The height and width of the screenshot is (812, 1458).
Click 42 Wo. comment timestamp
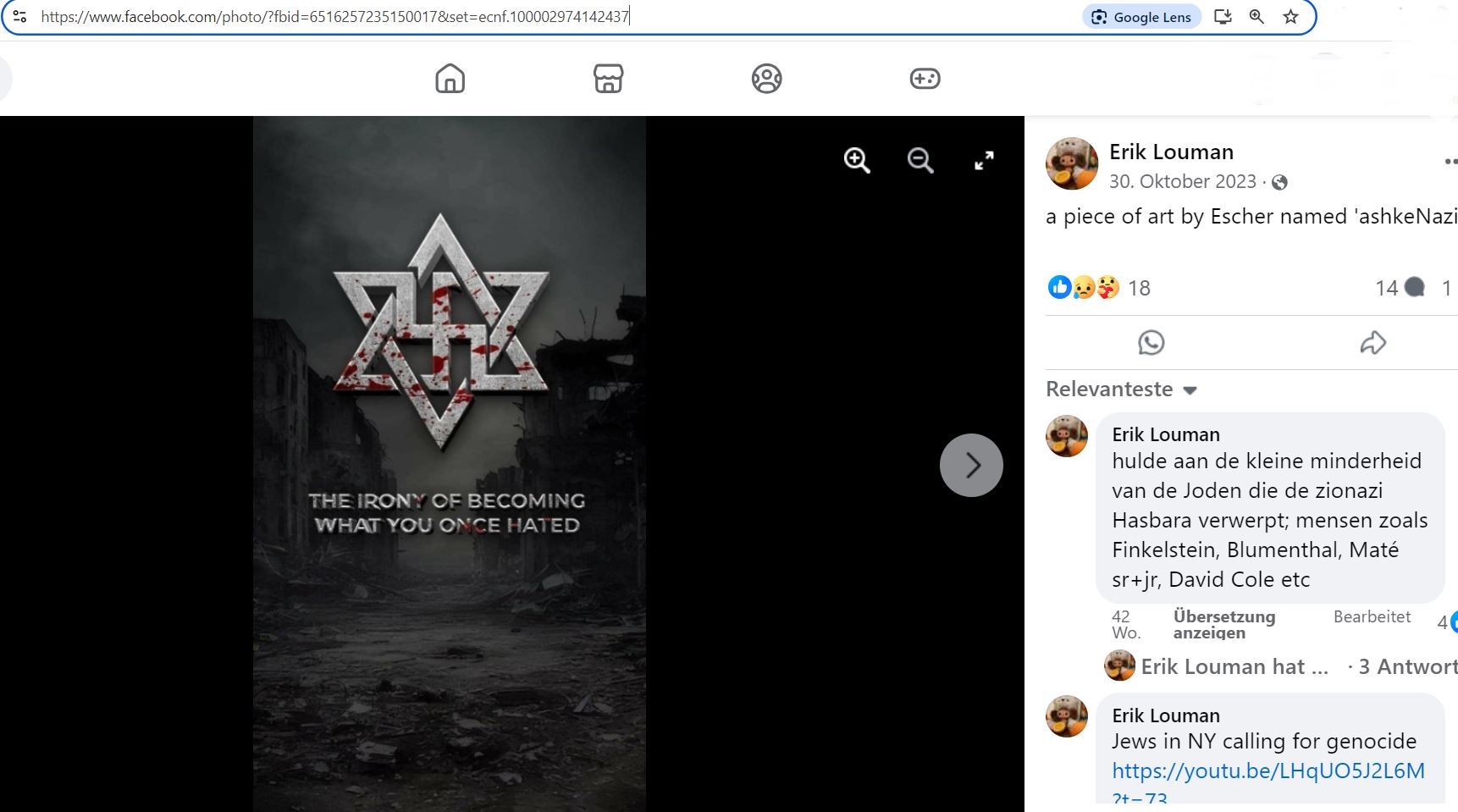click(x=1126, y=624)
